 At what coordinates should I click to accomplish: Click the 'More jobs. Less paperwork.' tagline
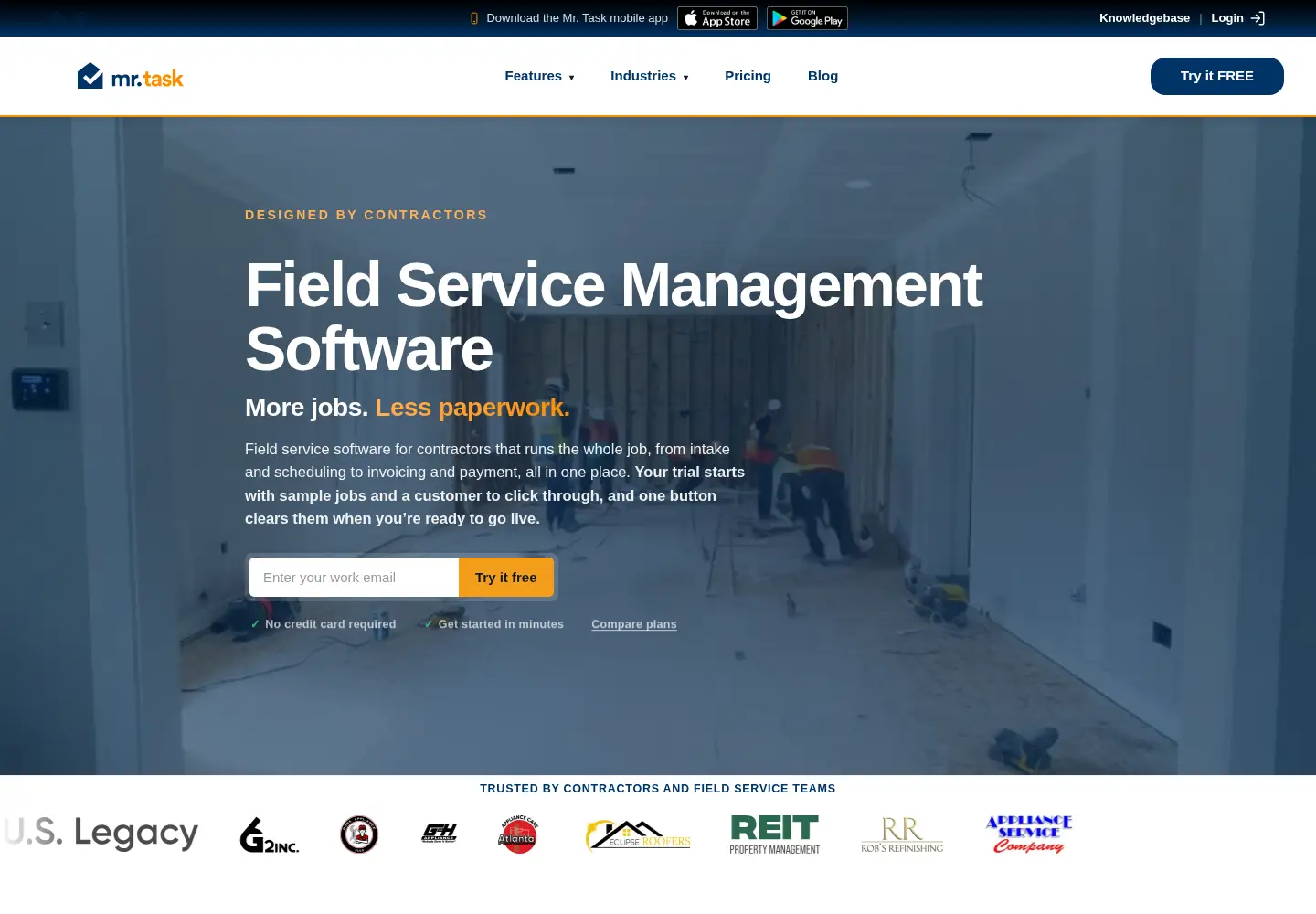pos(408,408)
